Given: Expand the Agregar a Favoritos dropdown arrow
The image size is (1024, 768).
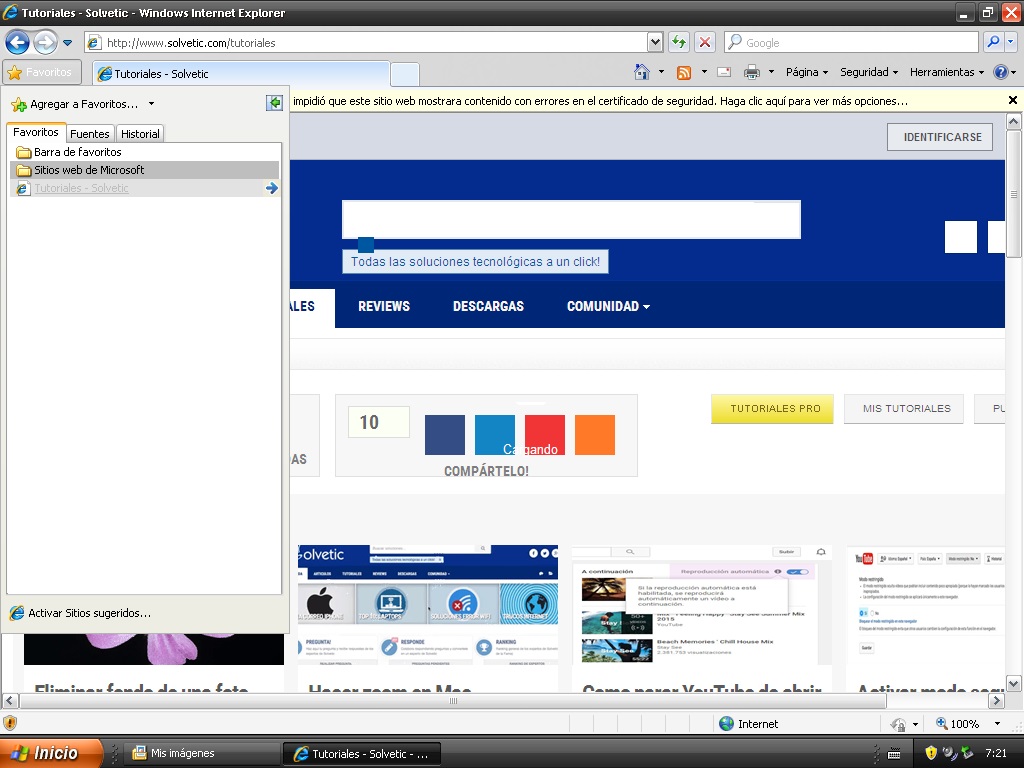Looking at the screenshot, I should coord(152,104).
